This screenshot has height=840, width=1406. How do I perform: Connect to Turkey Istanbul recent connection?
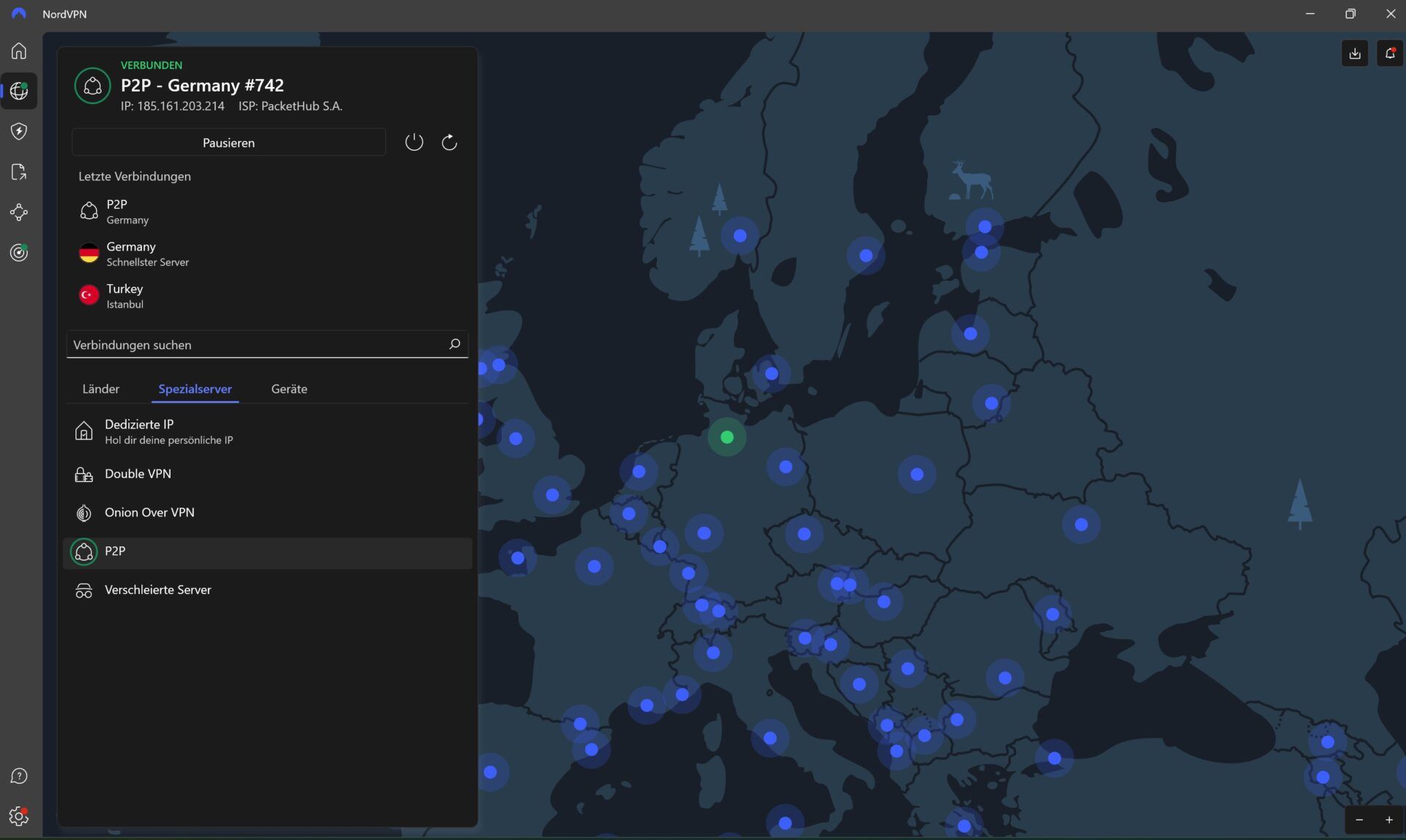click(x=267, y=296)
